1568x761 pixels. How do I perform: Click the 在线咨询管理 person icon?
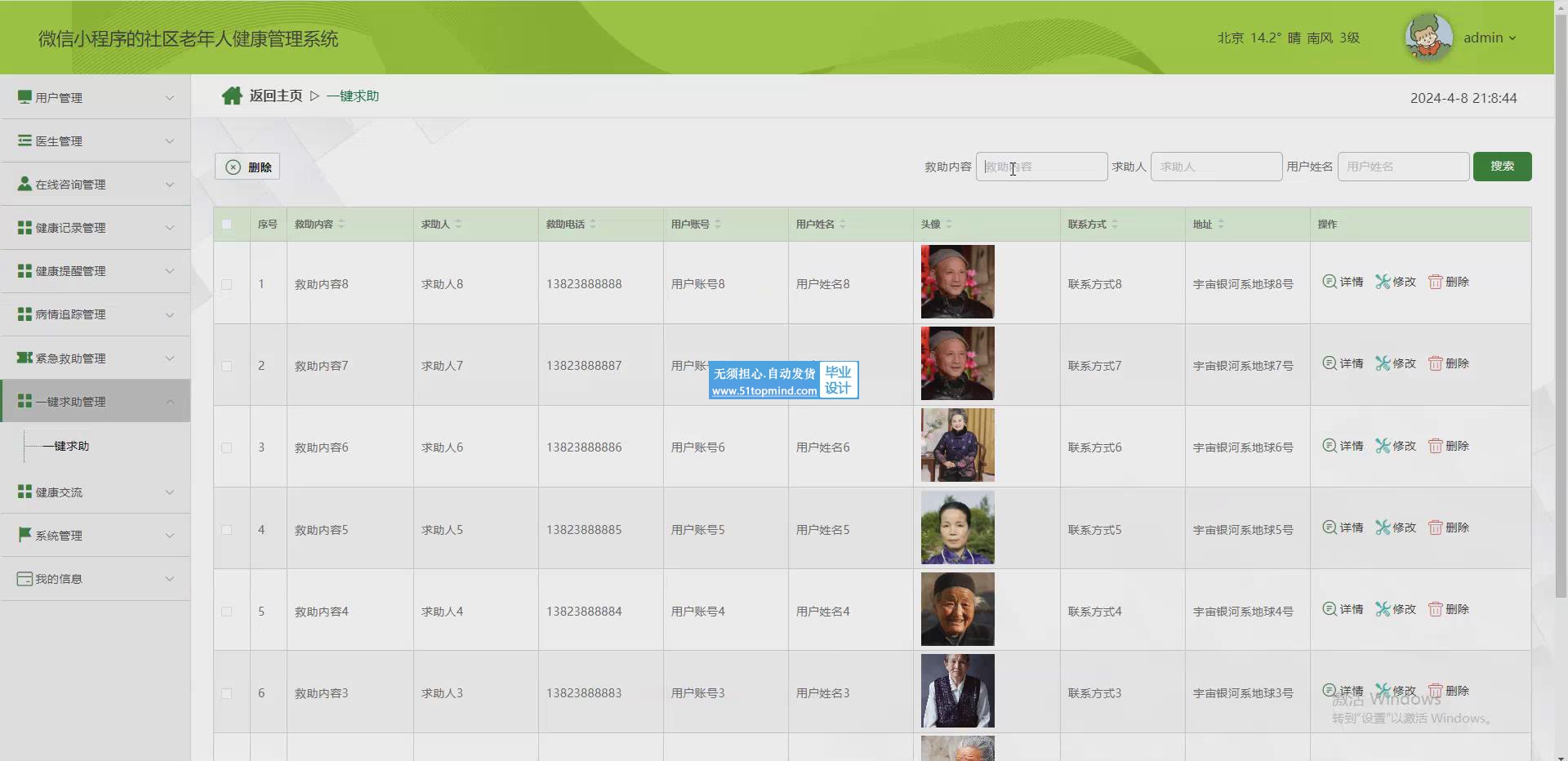click(x=24, y=185)
